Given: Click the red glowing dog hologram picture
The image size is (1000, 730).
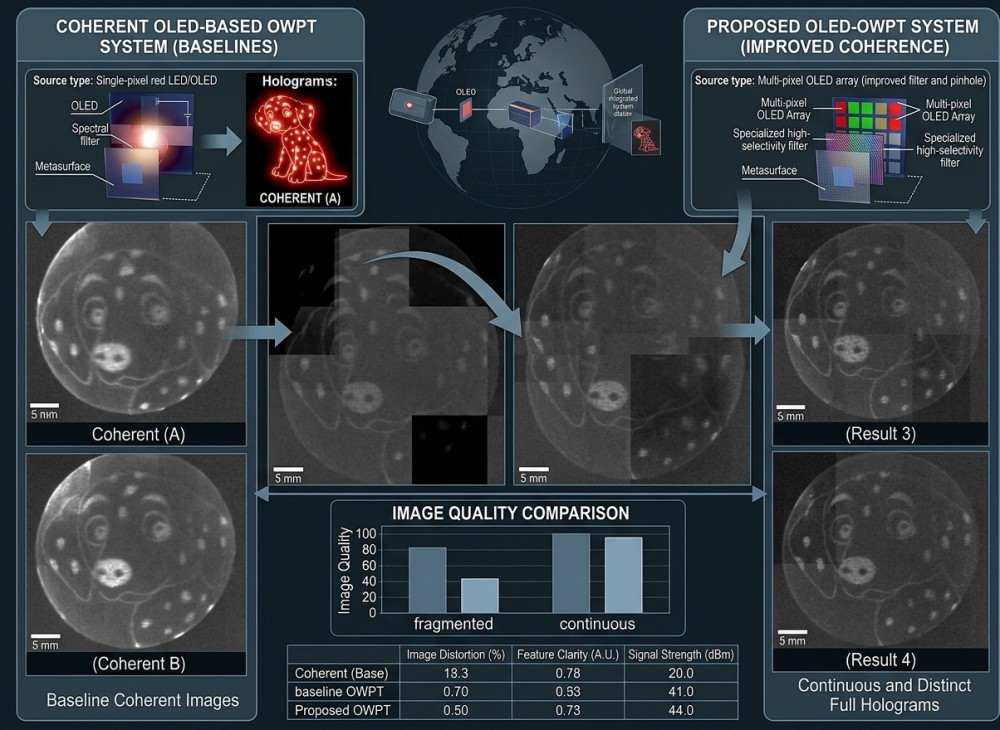Looking at the screenshot, I should (300, 139).
